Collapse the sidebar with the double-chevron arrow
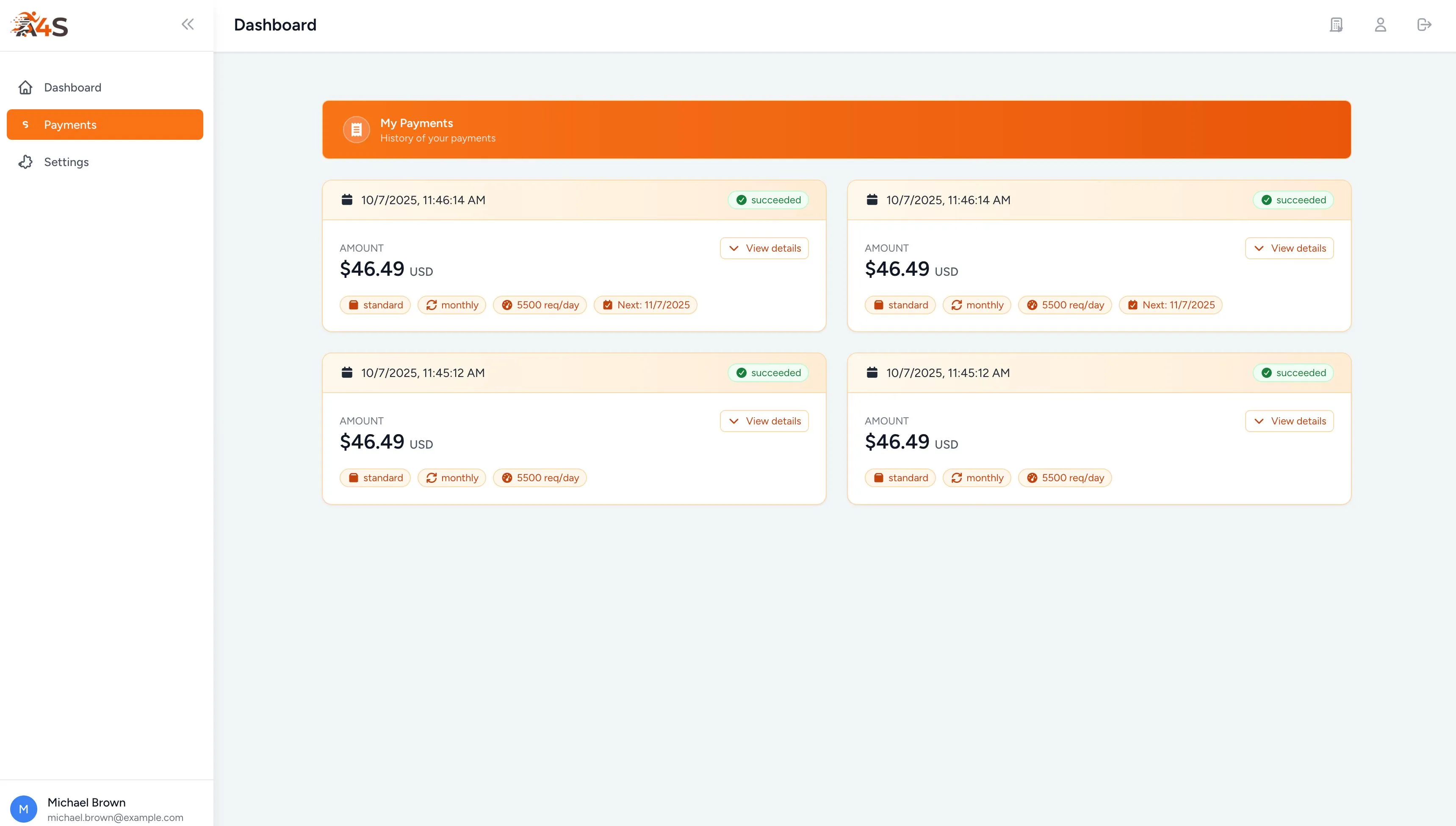 pos(188,24)
